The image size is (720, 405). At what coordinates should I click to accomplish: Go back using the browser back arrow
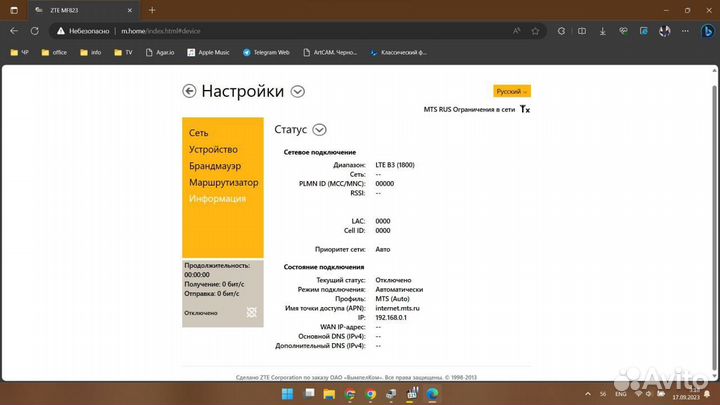tap(14, 31)
